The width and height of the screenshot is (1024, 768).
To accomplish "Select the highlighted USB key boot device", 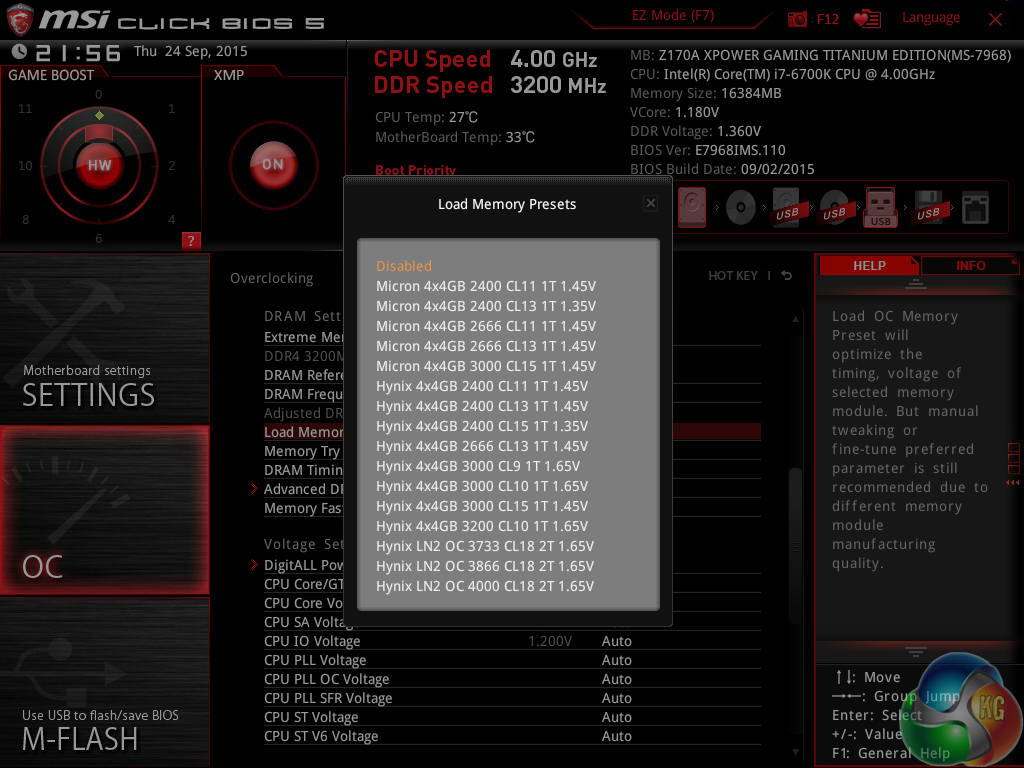I will point(880,207).
